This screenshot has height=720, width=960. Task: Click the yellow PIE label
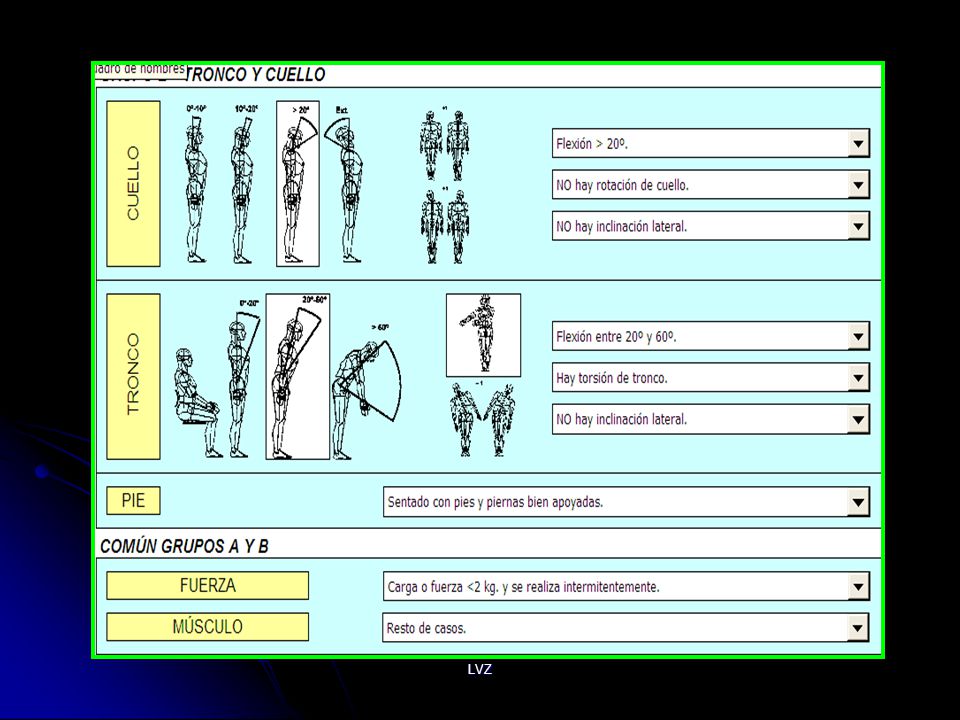click(133, 500)
